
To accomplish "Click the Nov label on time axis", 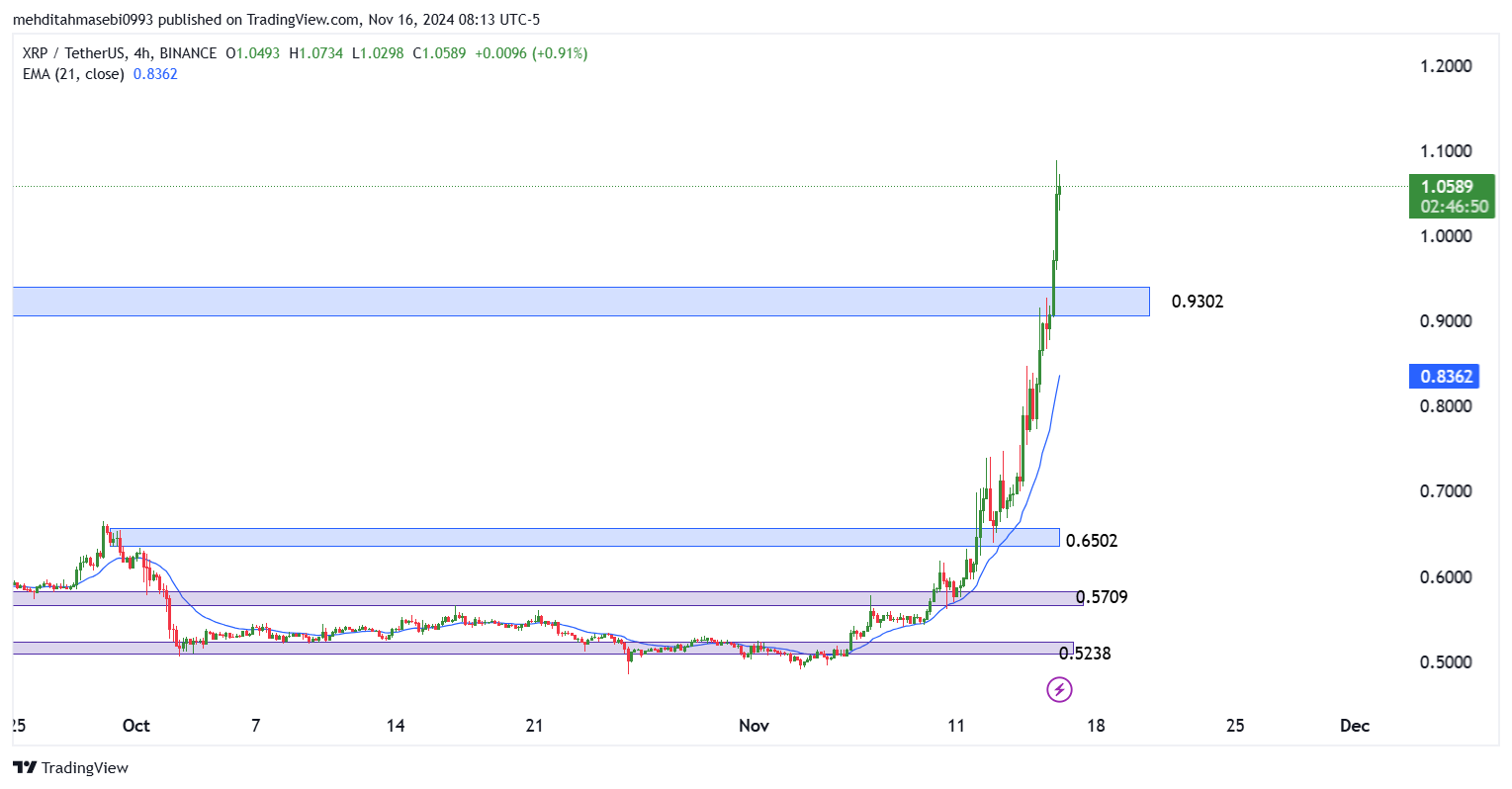I will click(754, 726).
